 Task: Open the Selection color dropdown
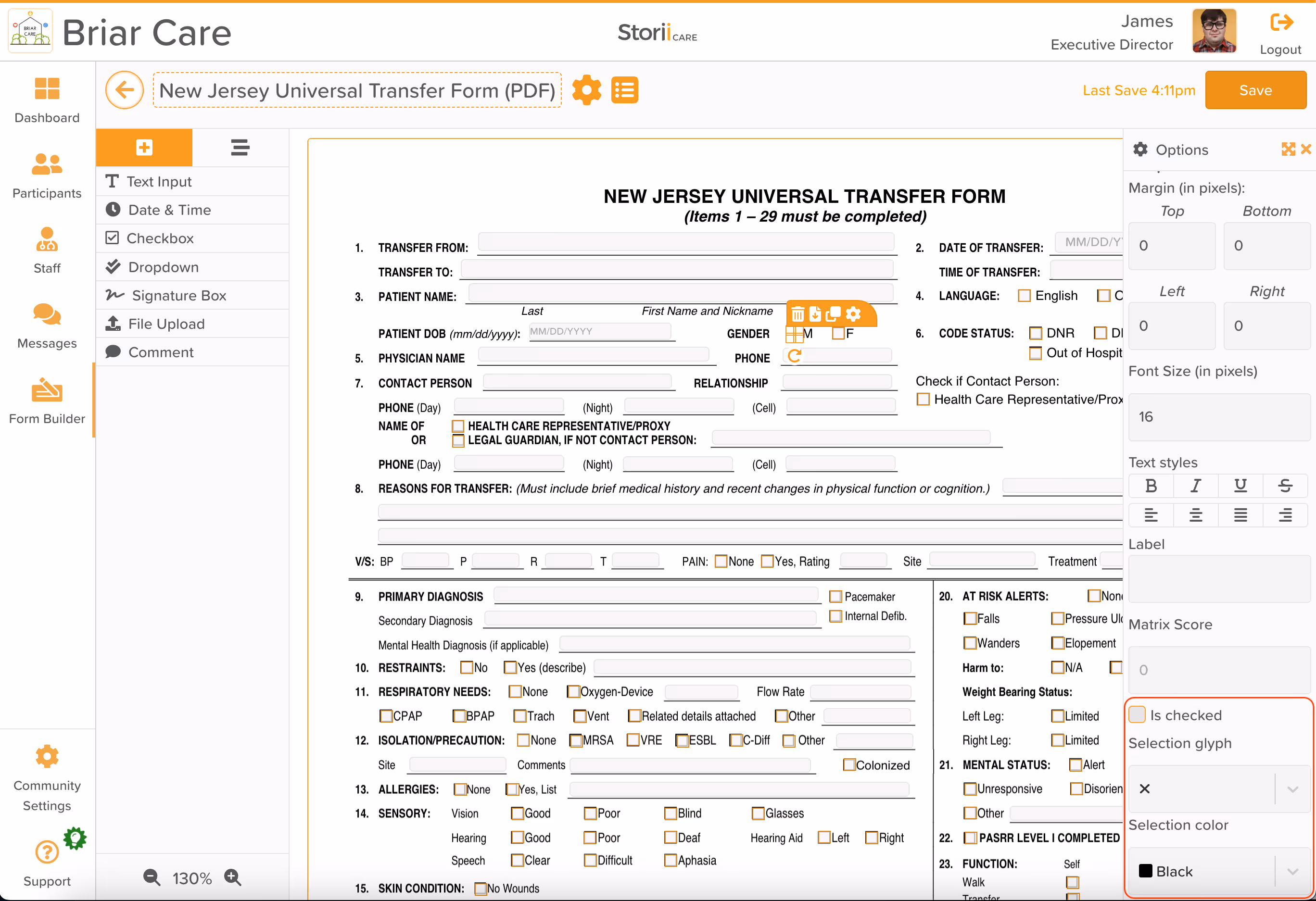1219,871
